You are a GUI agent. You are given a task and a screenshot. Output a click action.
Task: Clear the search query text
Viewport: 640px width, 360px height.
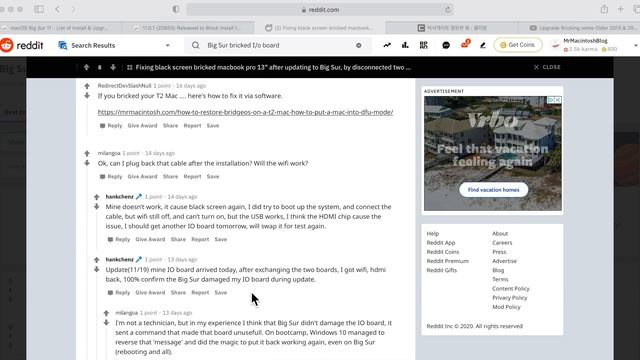(358, 45)
